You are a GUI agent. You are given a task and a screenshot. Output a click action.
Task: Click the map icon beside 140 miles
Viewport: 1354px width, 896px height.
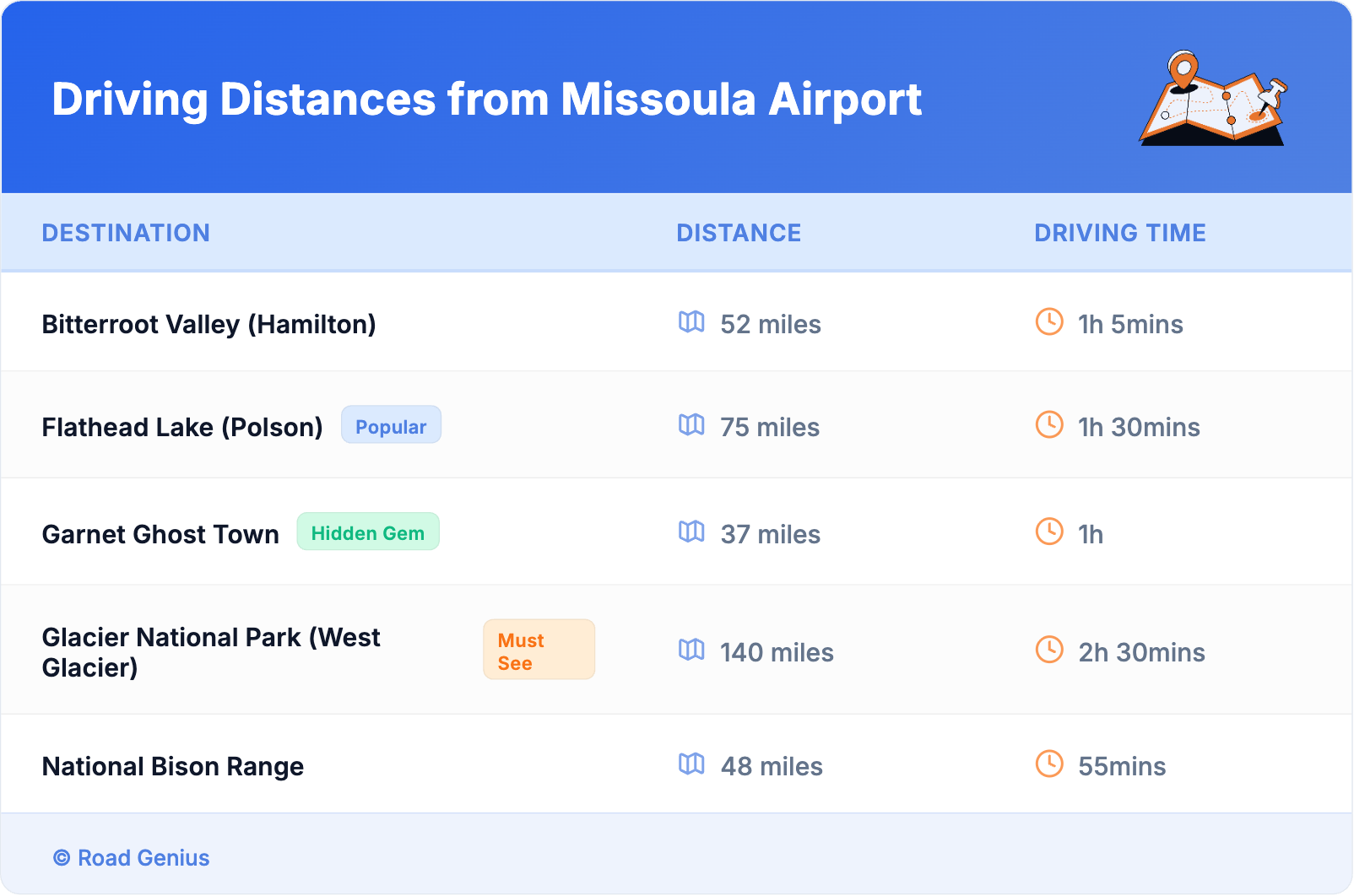pyautogui.click(x=691, y=650)
